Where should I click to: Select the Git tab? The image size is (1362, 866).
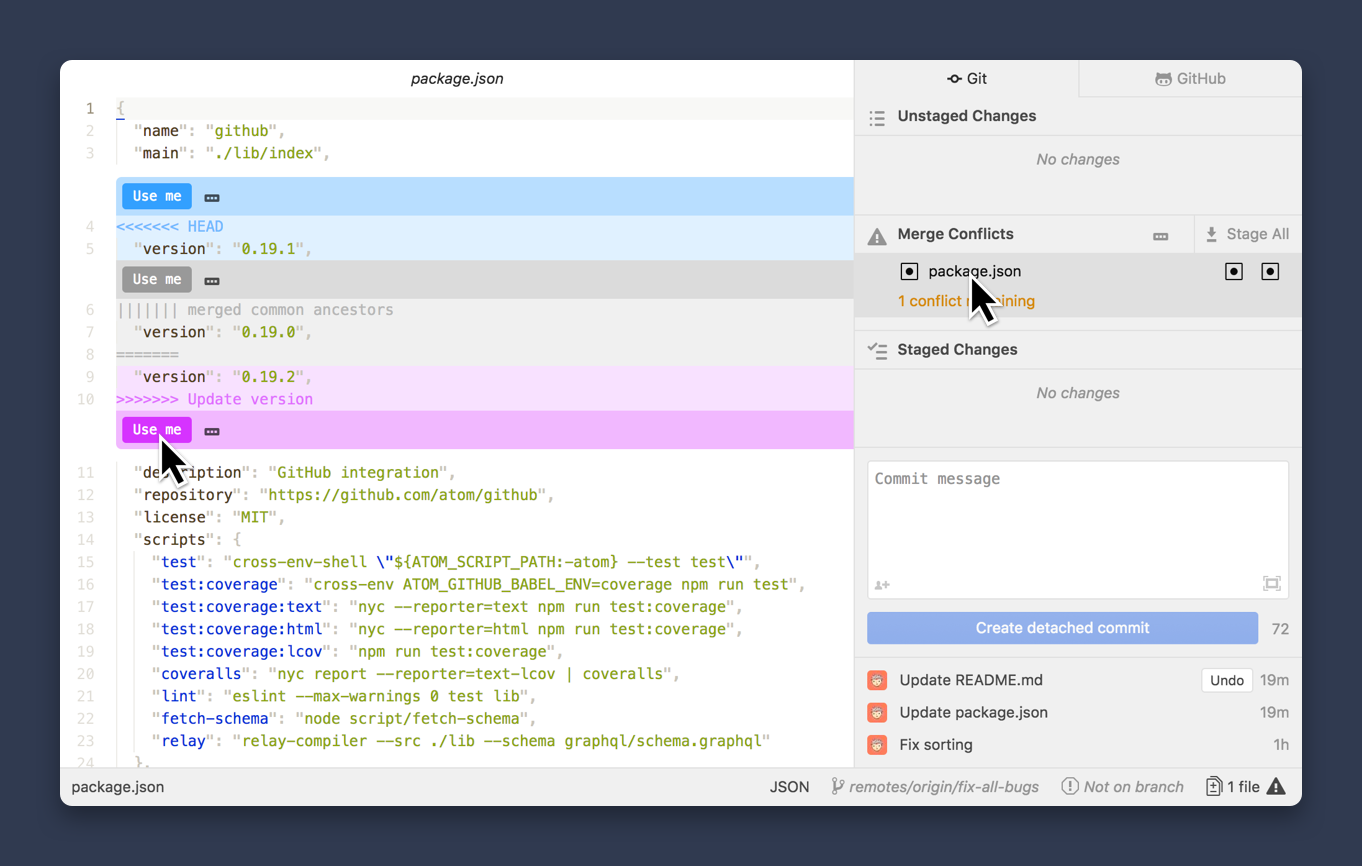(967, 79)
